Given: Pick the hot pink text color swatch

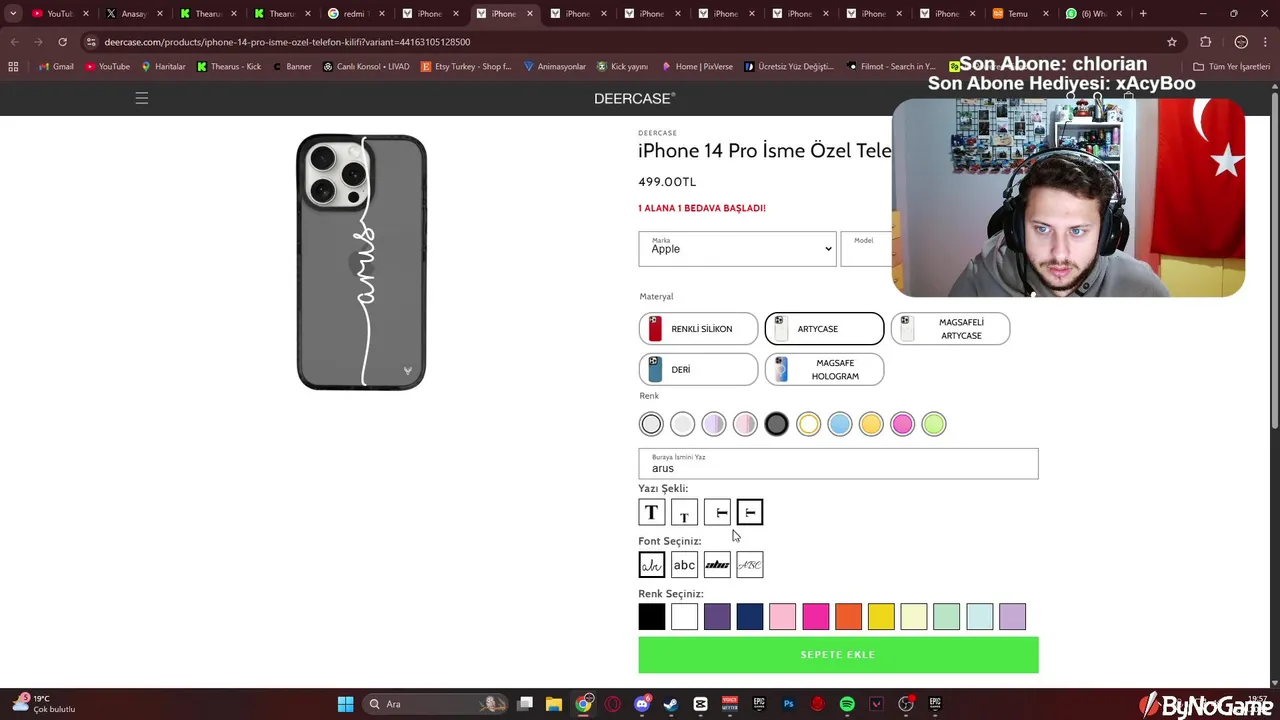Looking at the screenshot, I should point(816,617).
